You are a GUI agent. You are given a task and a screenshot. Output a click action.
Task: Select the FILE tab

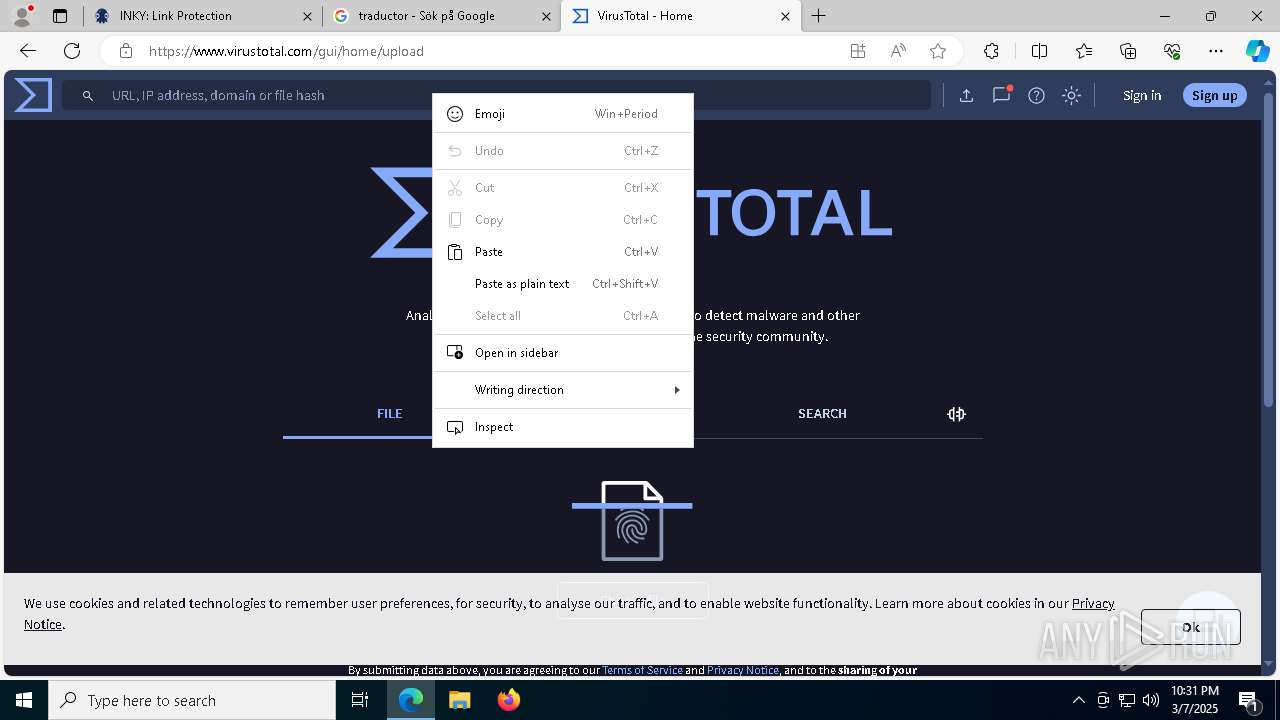pos(389,414)
